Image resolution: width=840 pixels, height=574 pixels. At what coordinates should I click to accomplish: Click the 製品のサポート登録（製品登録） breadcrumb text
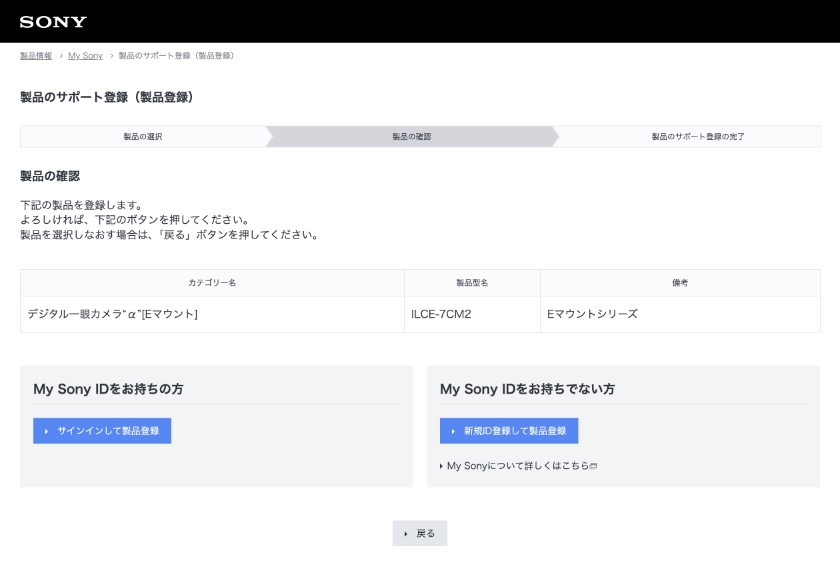[177, 56]
